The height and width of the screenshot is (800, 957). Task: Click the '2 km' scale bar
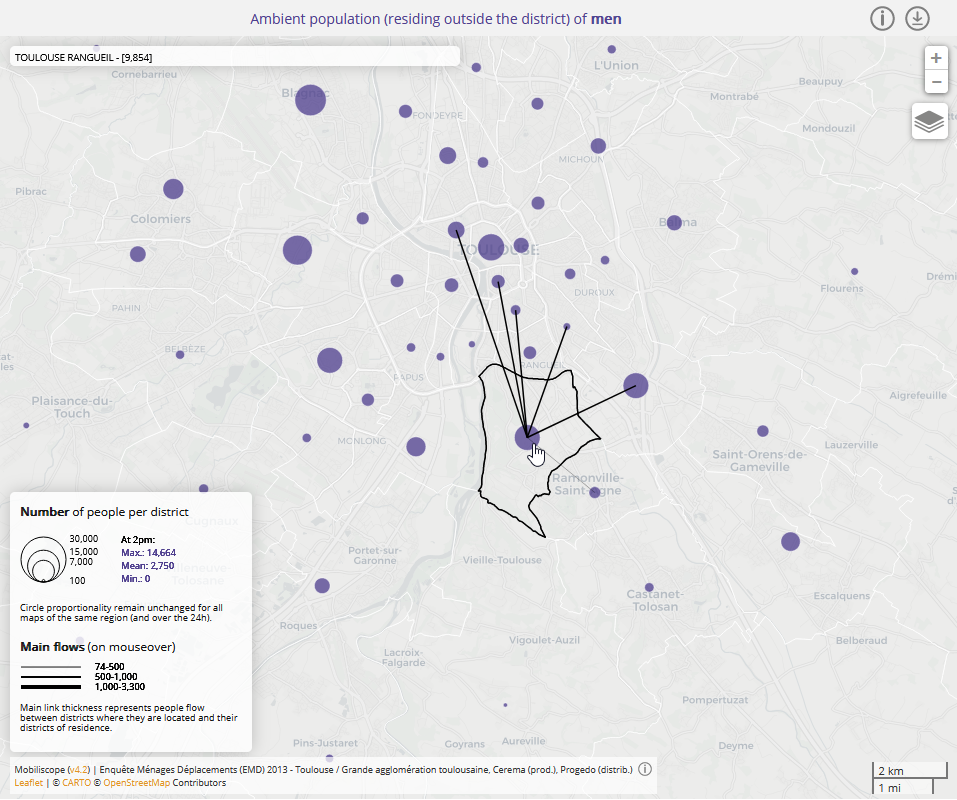click(909, 770)
